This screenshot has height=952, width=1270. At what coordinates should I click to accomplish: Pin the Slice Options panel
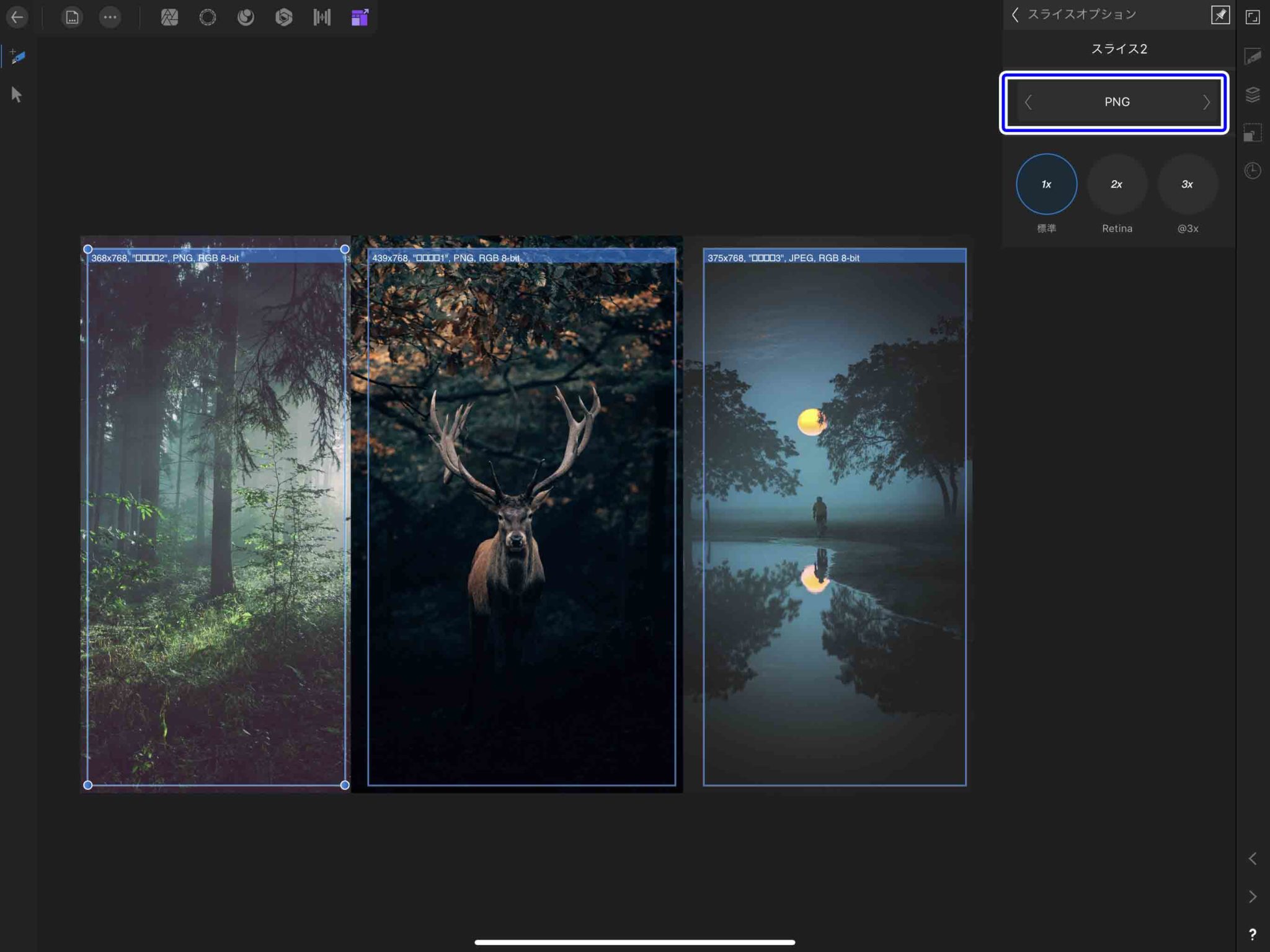click(x=1220, y=14)
